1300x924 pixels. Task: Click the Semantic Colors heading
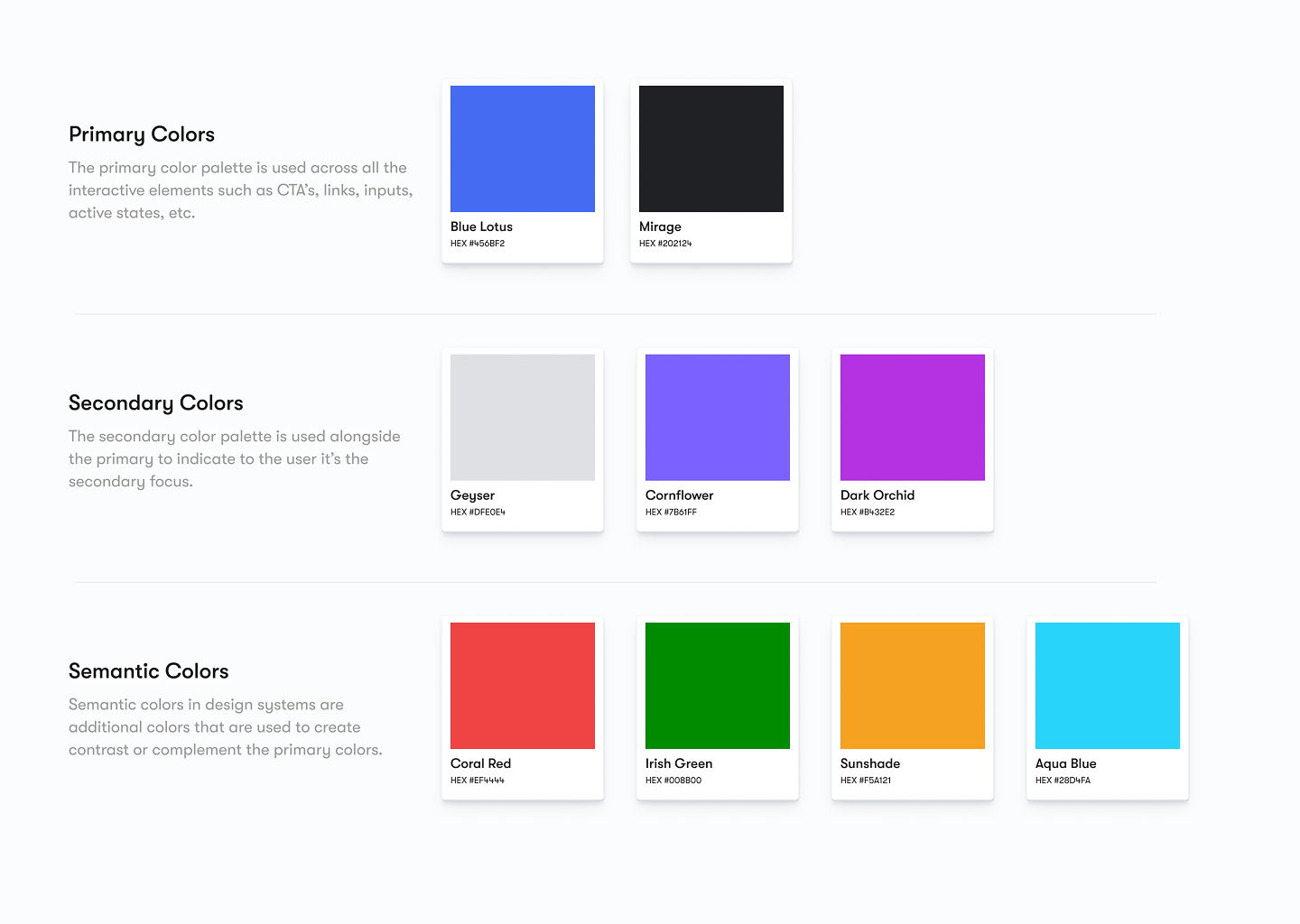(x=149, y=670)
